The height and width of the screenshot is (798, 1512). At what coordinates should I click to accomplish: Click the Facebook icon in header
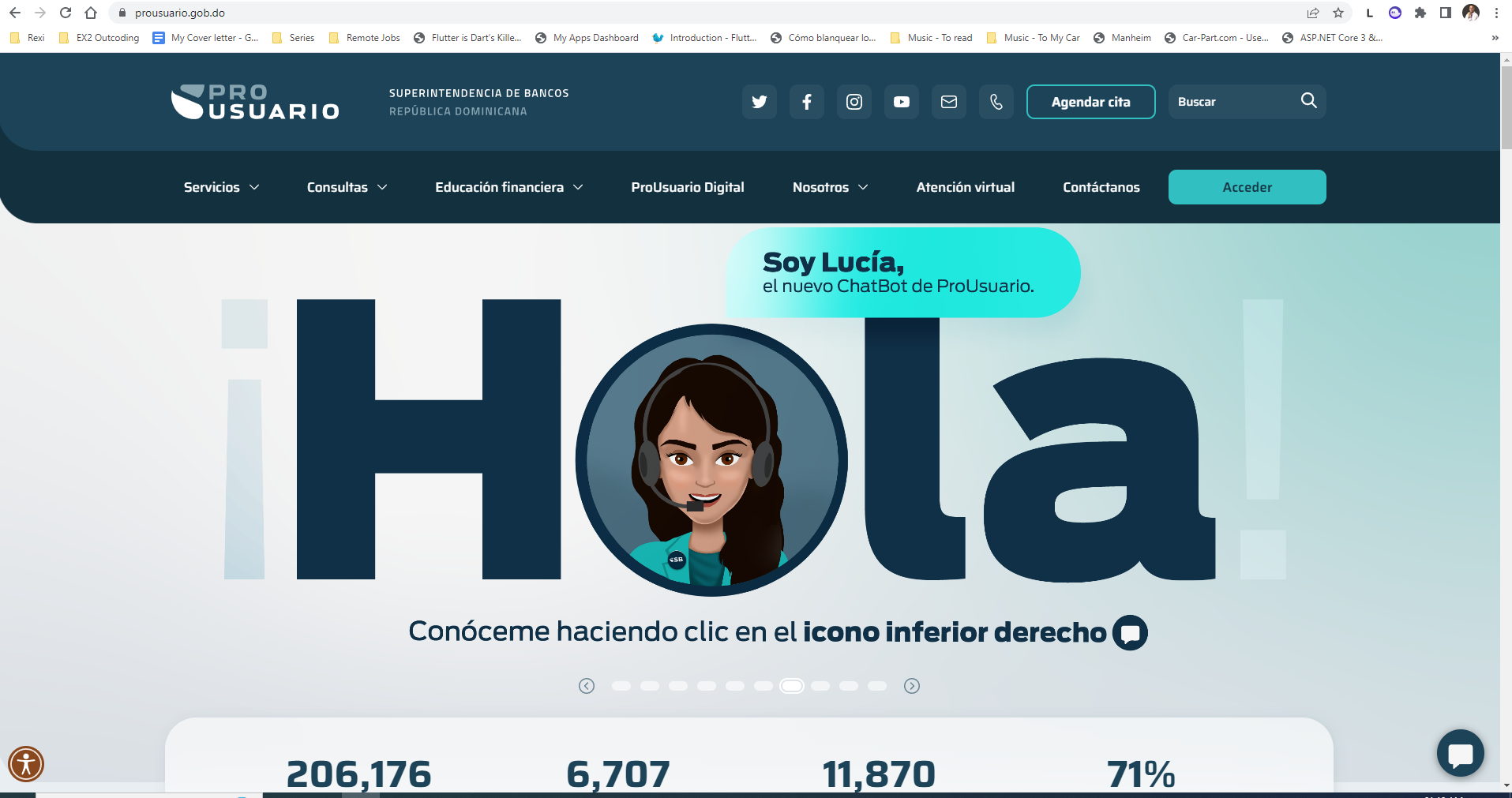click(x=806, y=102)
